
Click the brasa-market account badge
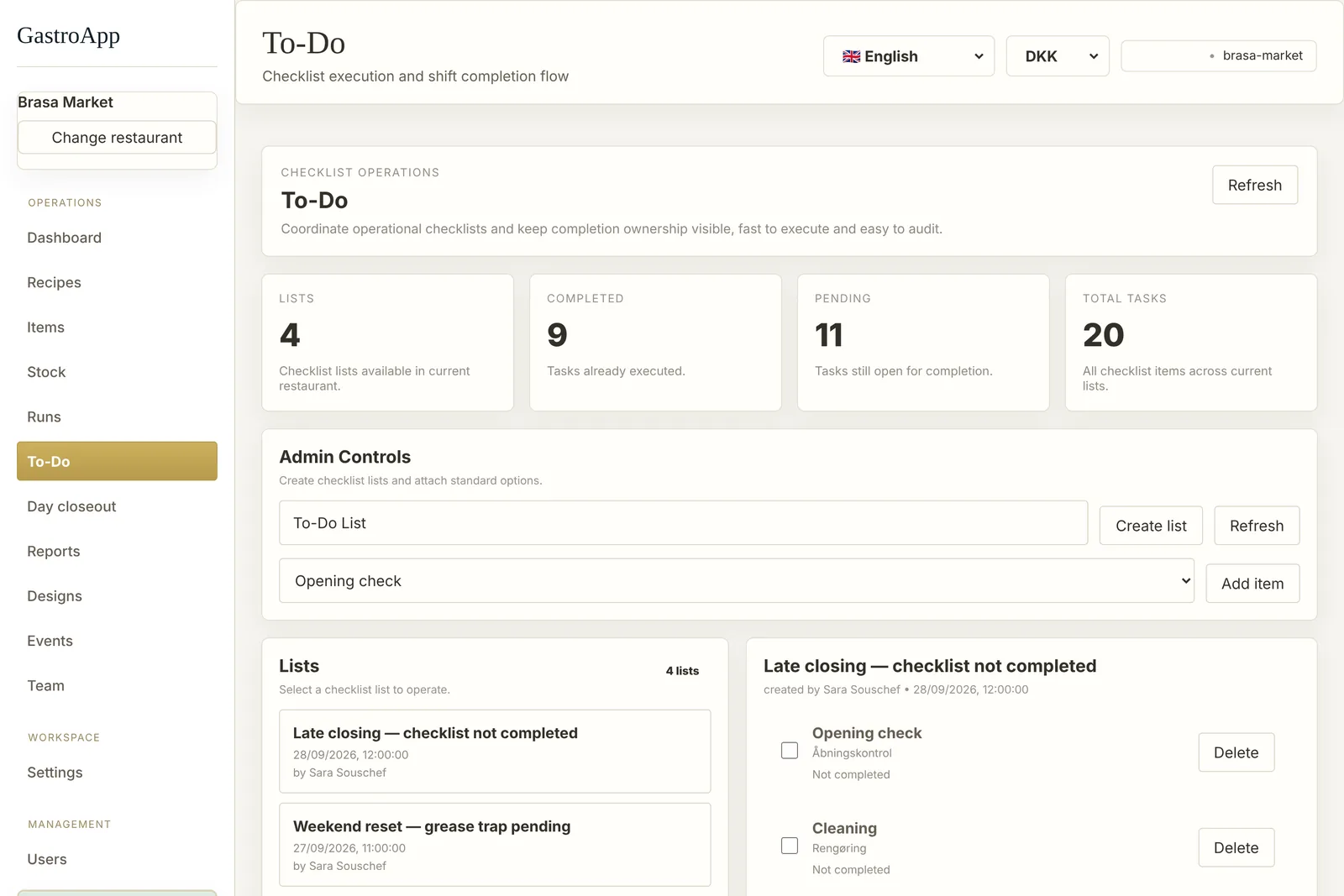click(x=1218, y=55)
